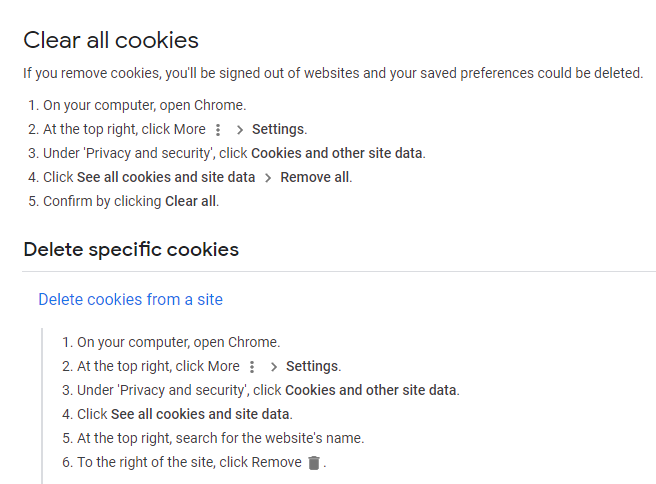
Task: Click the trash Remove icon in step 6
Action: click(x=314, y=463)
